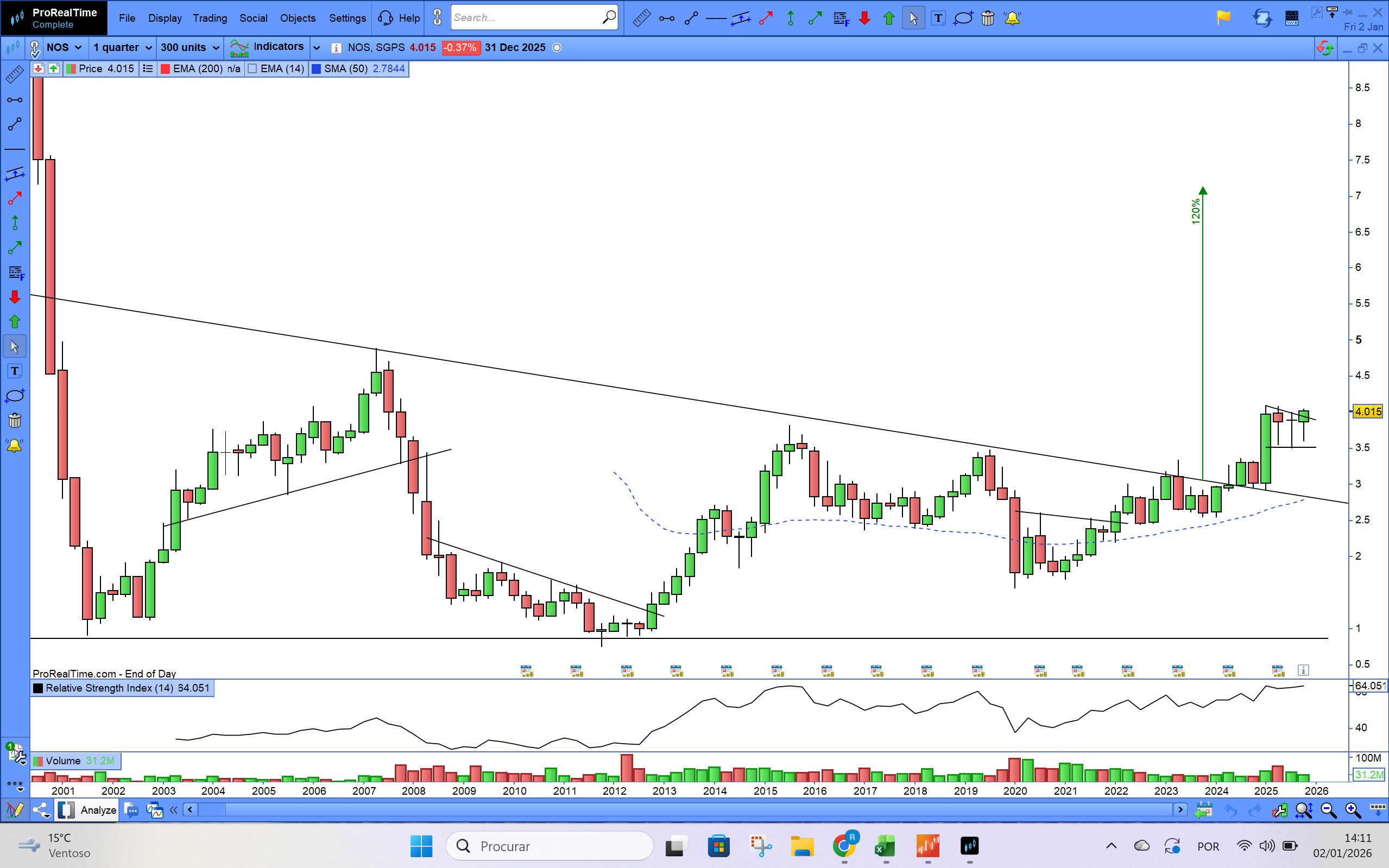1389x868 pixels.
Task: Select the ellipse drawing tool in top toolbar
Action: (963, 18)
